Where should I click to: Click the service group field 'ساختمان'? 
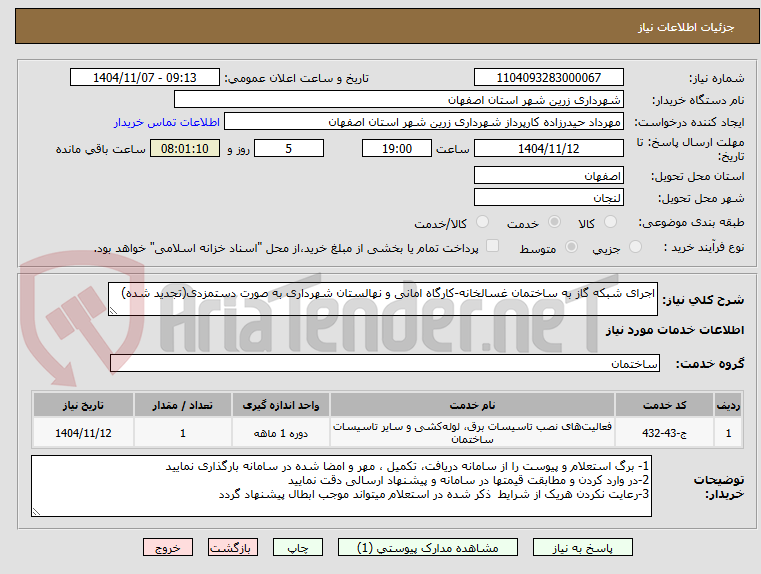coord(385,363)
